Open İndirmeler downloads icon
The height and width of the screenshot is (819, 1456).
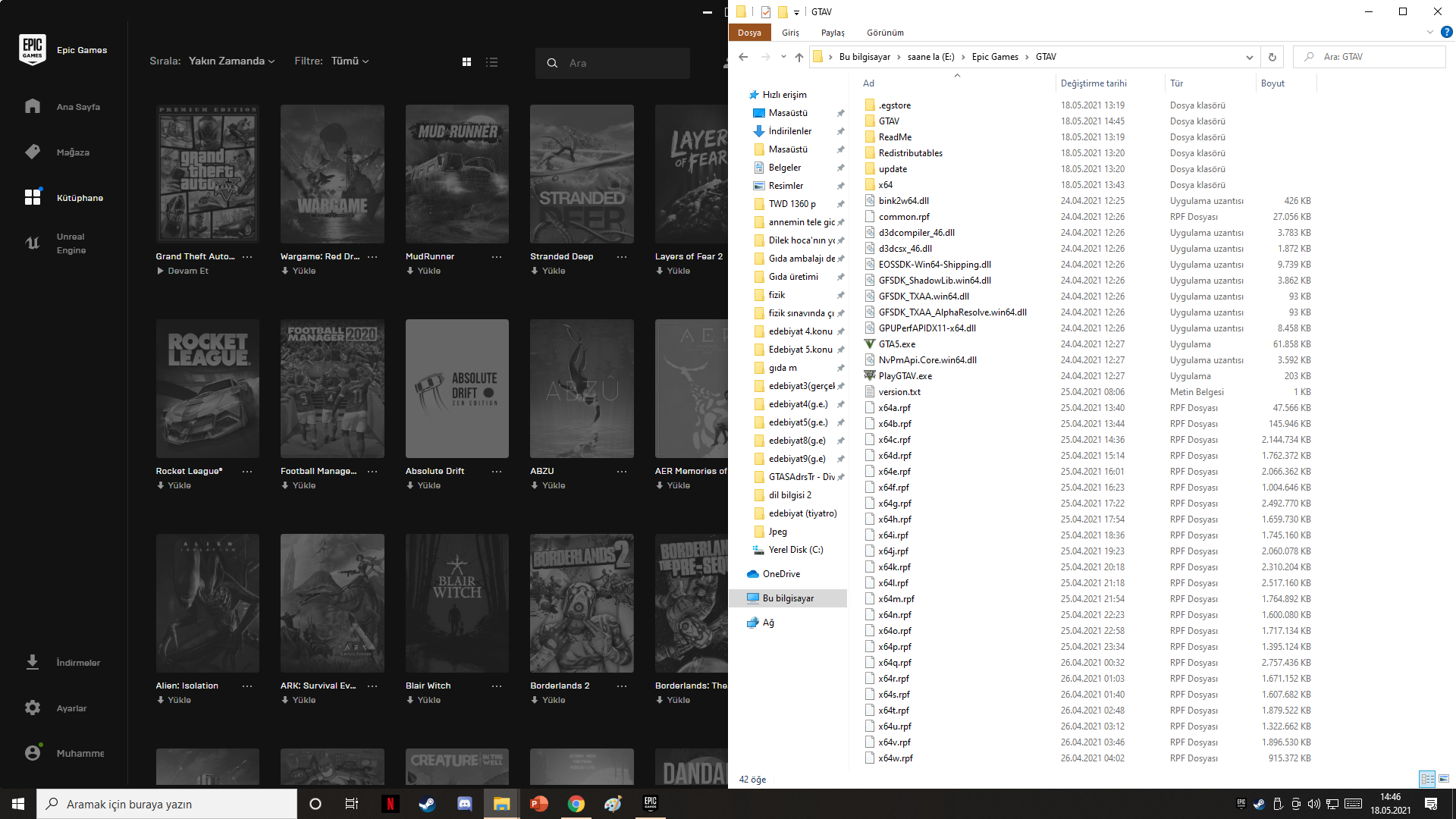[x=33, y=662]
